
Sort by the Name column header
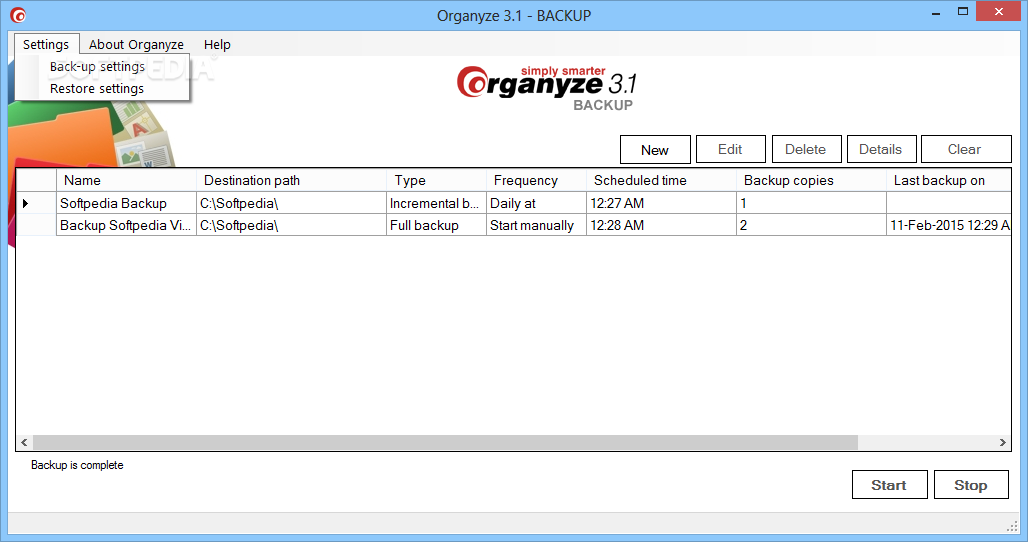(x=127, y=180)
